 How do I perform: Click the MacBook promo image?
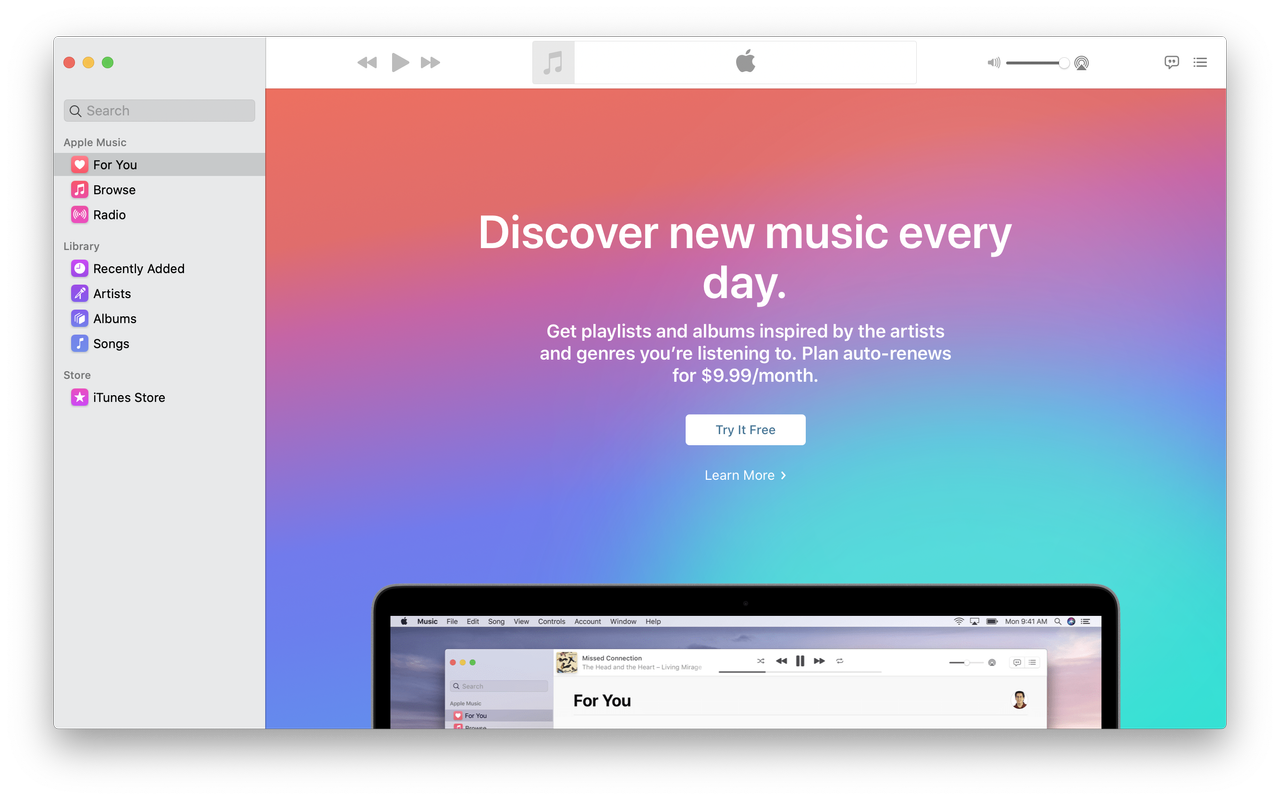[x=745, y=657]
